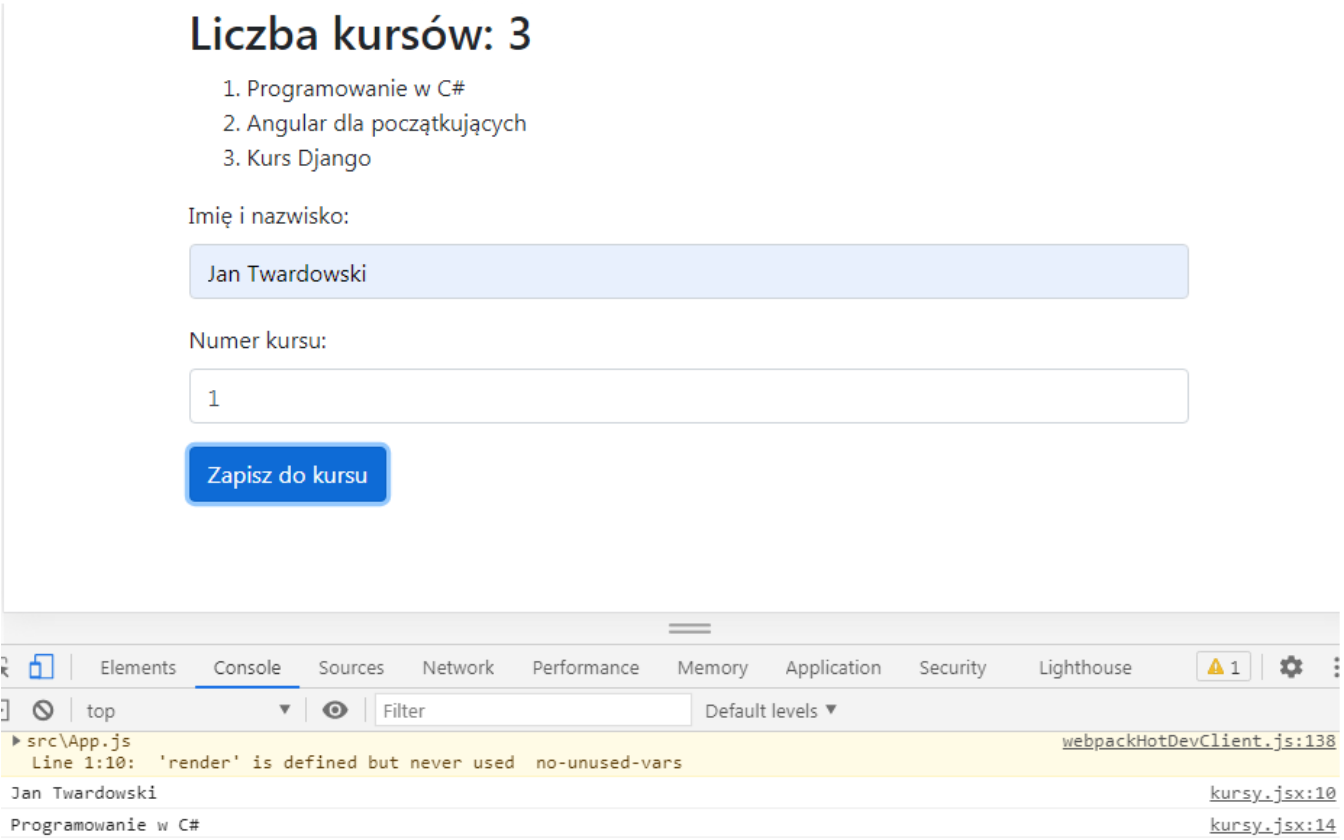Select the Application tab
Screen dimensions: 1344x840
point(833,668)
